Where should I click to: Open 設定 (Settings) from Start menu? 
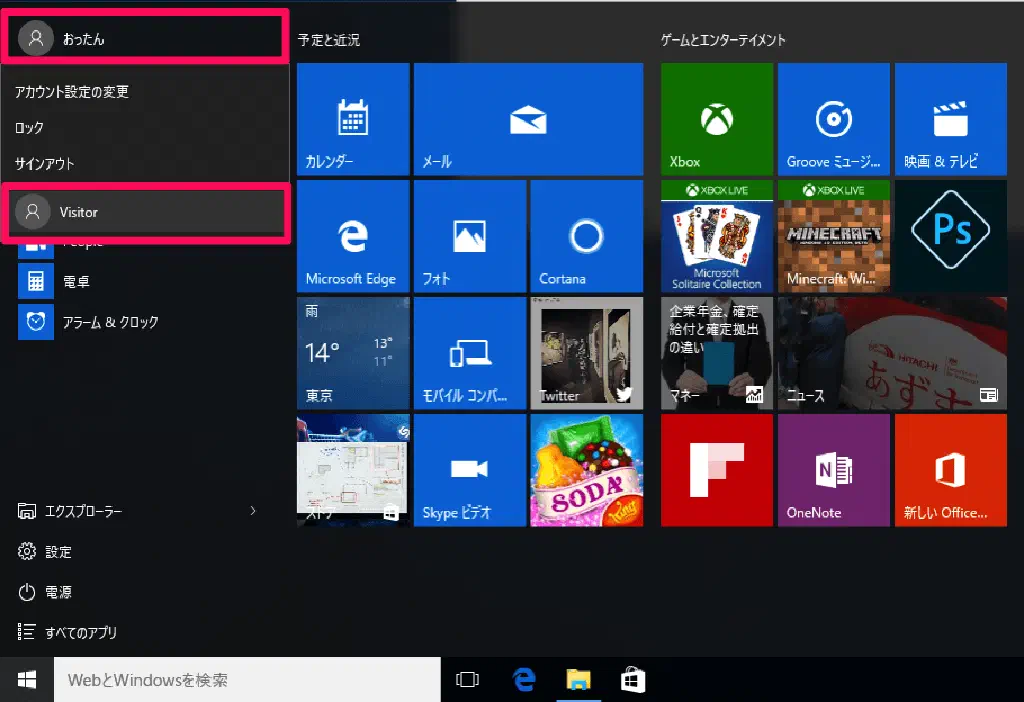pos(58,552)
